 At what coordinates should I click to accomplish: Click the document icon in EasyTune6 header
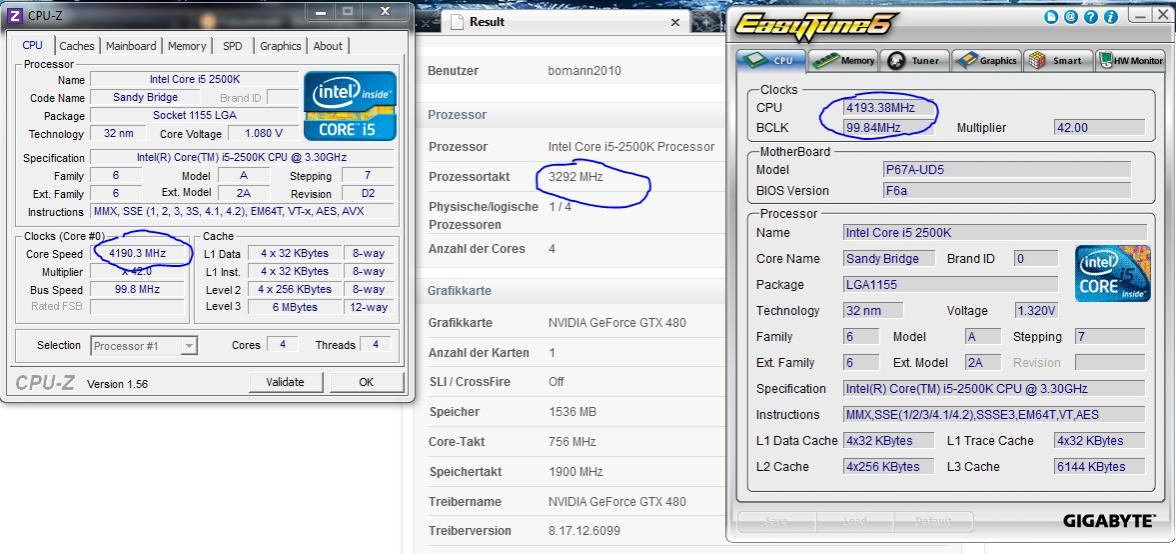(1054, 16)
